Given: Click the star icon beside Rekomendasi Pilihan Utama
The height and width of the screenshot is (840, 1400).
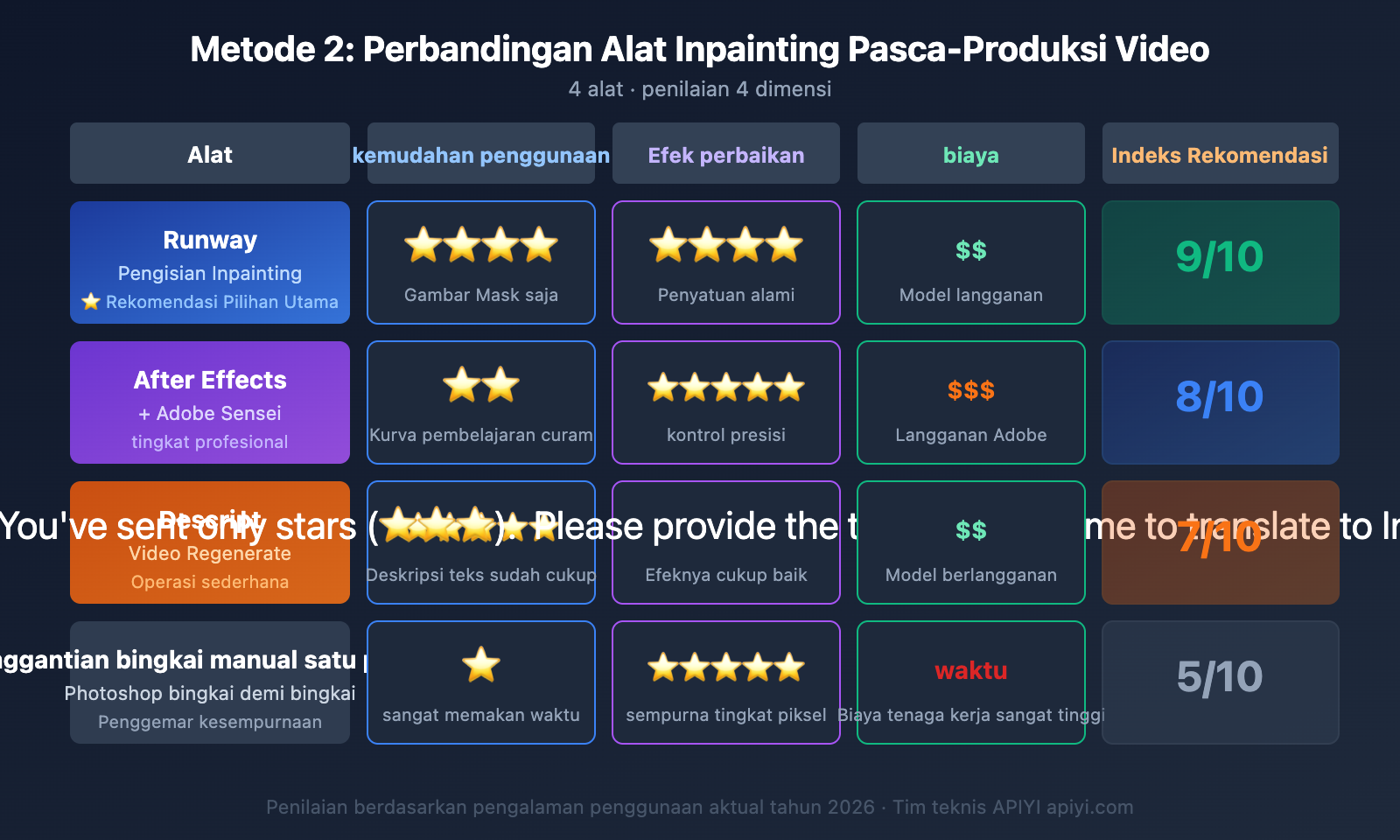Looking at the screenshot, I should (x=91, y=302).
